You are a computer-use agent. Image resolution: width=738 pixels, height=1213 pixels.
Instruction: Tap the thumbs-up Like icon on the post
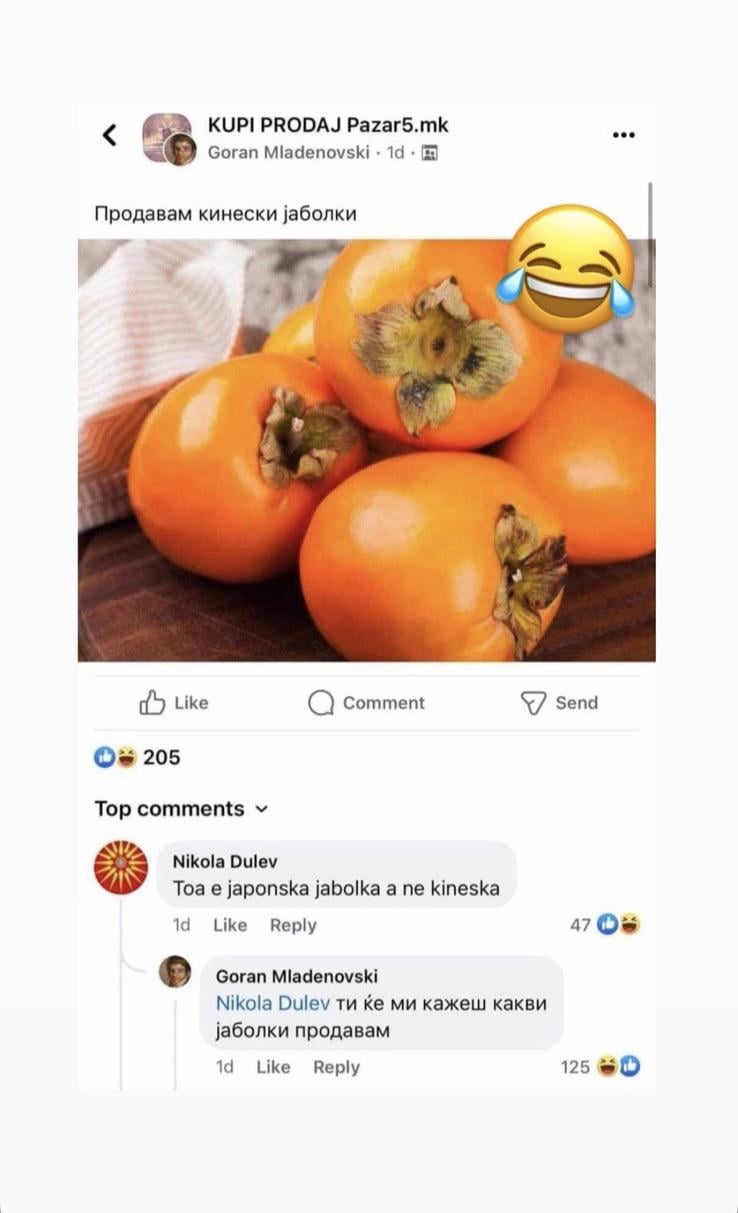152,703
